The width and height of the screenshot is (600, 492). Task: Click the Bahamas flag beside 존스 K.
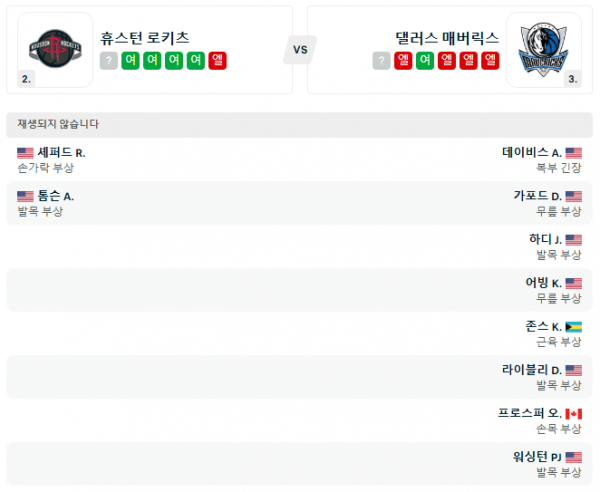point(574,327)
